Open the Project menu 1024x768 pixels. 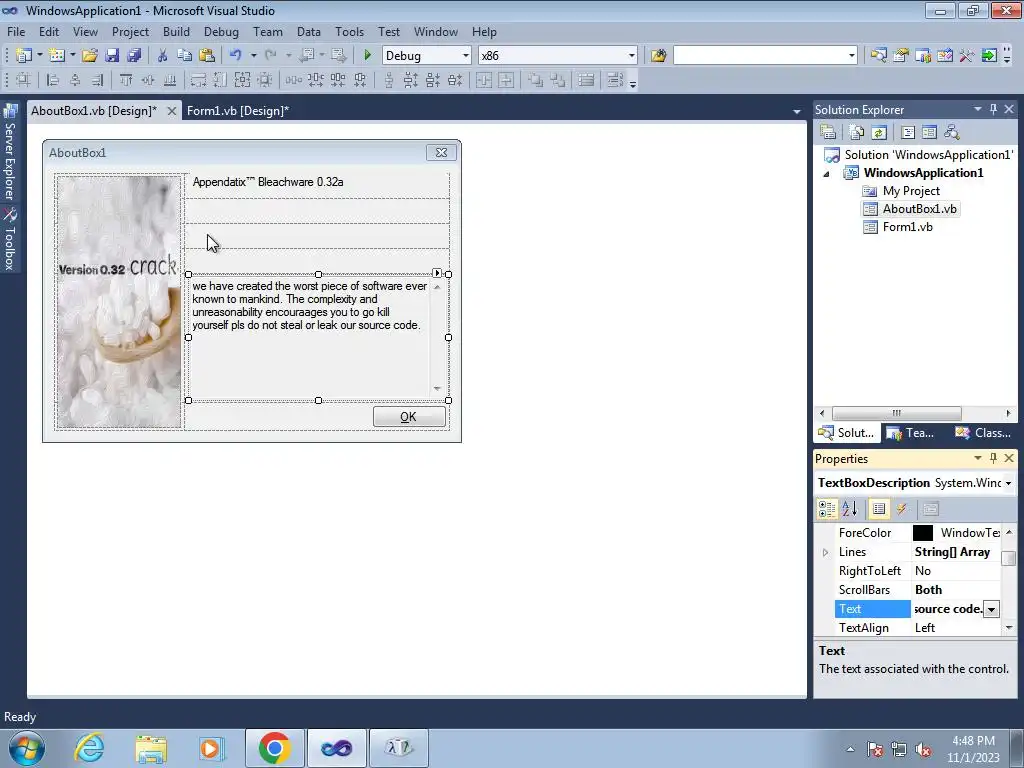[x=130, y=31]
